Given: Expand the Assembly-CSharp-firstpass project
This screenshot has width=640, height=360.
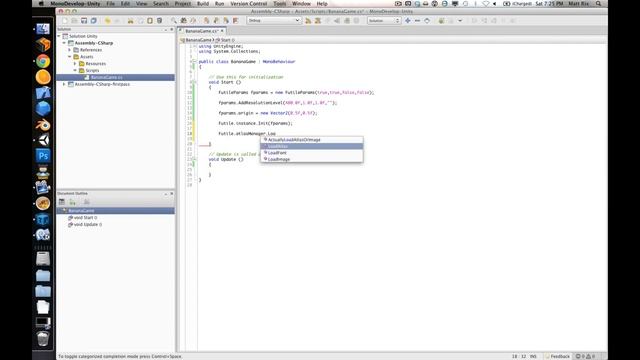Looking at the screenshot, I should 64,84.
